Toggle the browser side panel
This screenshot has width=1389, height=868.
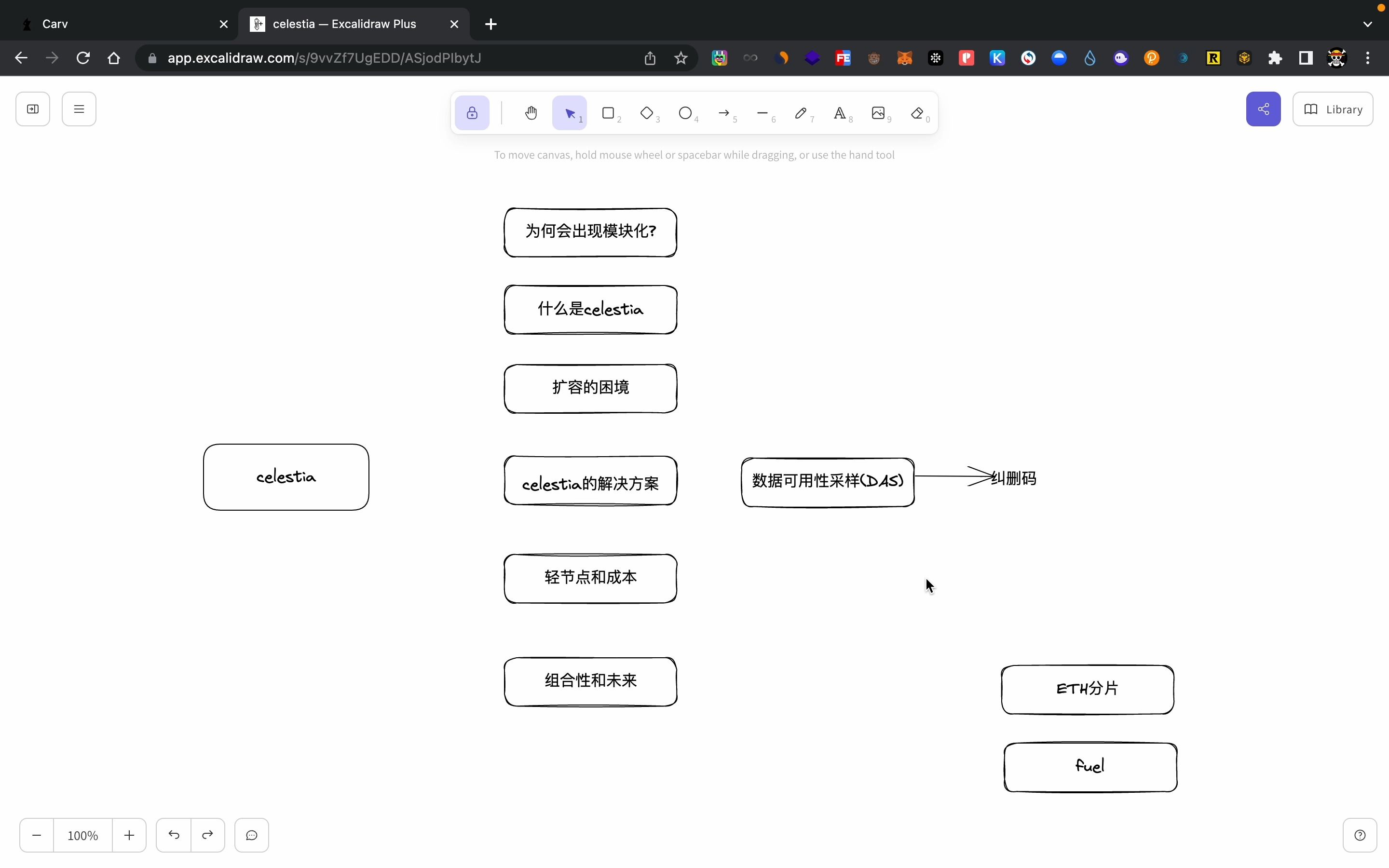click(x=1306, y=58)
